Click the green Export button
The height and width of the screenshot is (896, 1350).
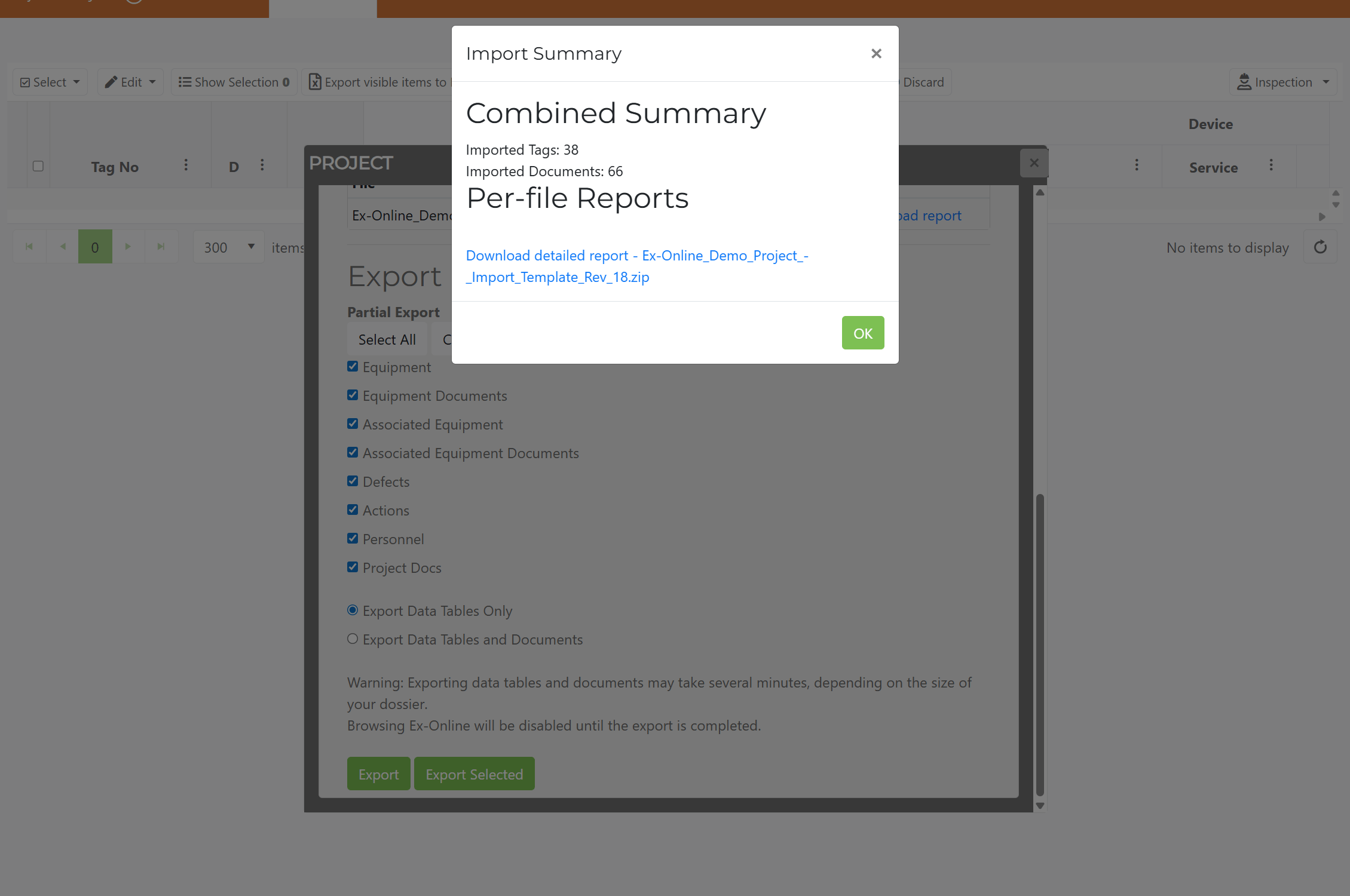coord(378,774)
